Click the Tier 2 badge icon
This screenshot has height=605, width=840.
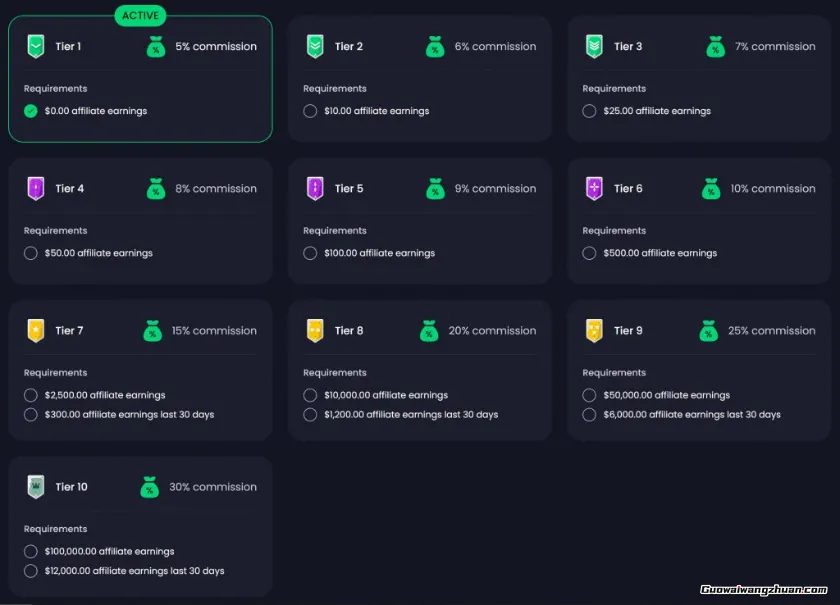tap(315, 46)
